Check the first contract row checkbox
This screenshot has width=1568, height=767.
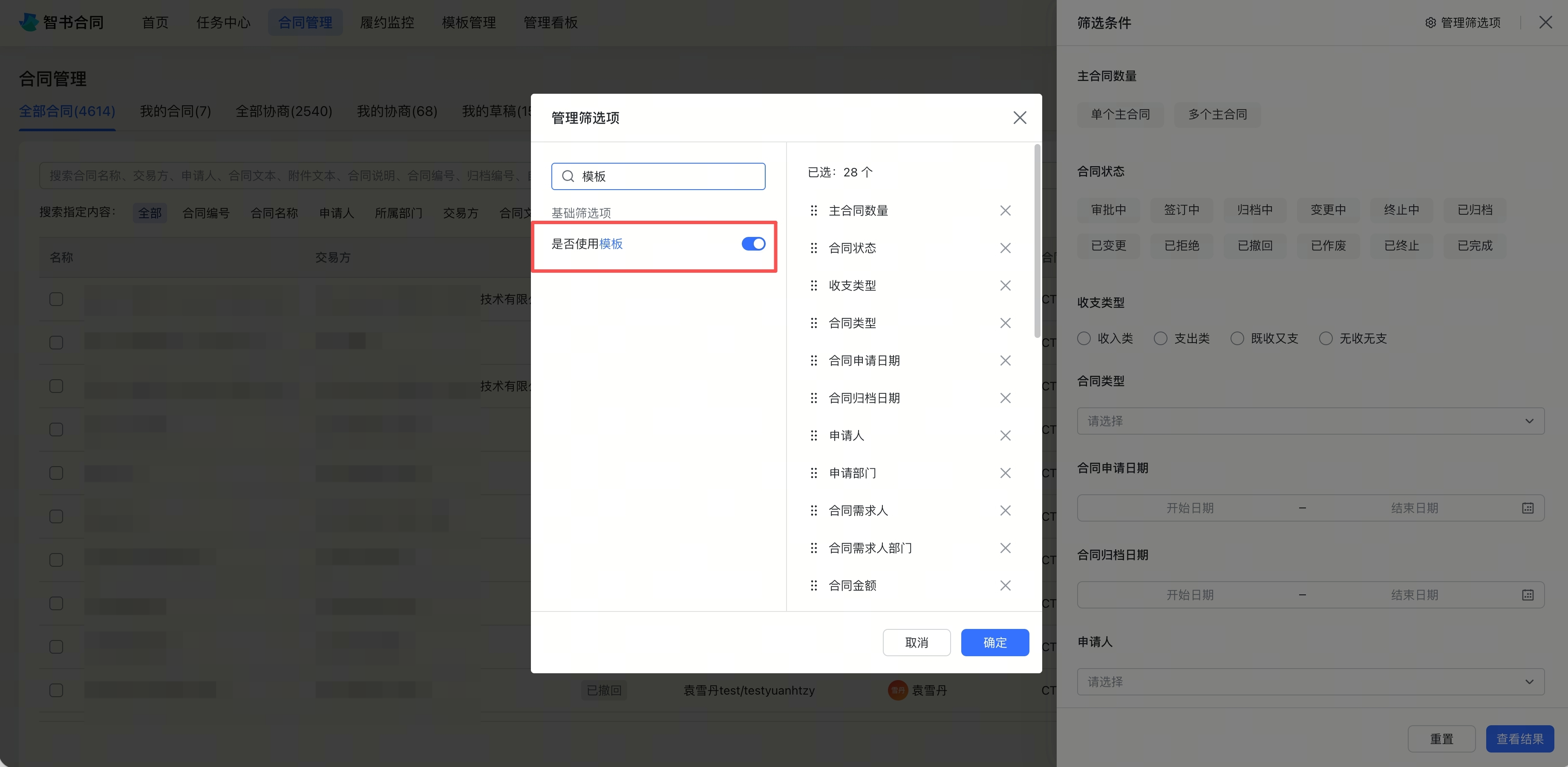point(56,299)
